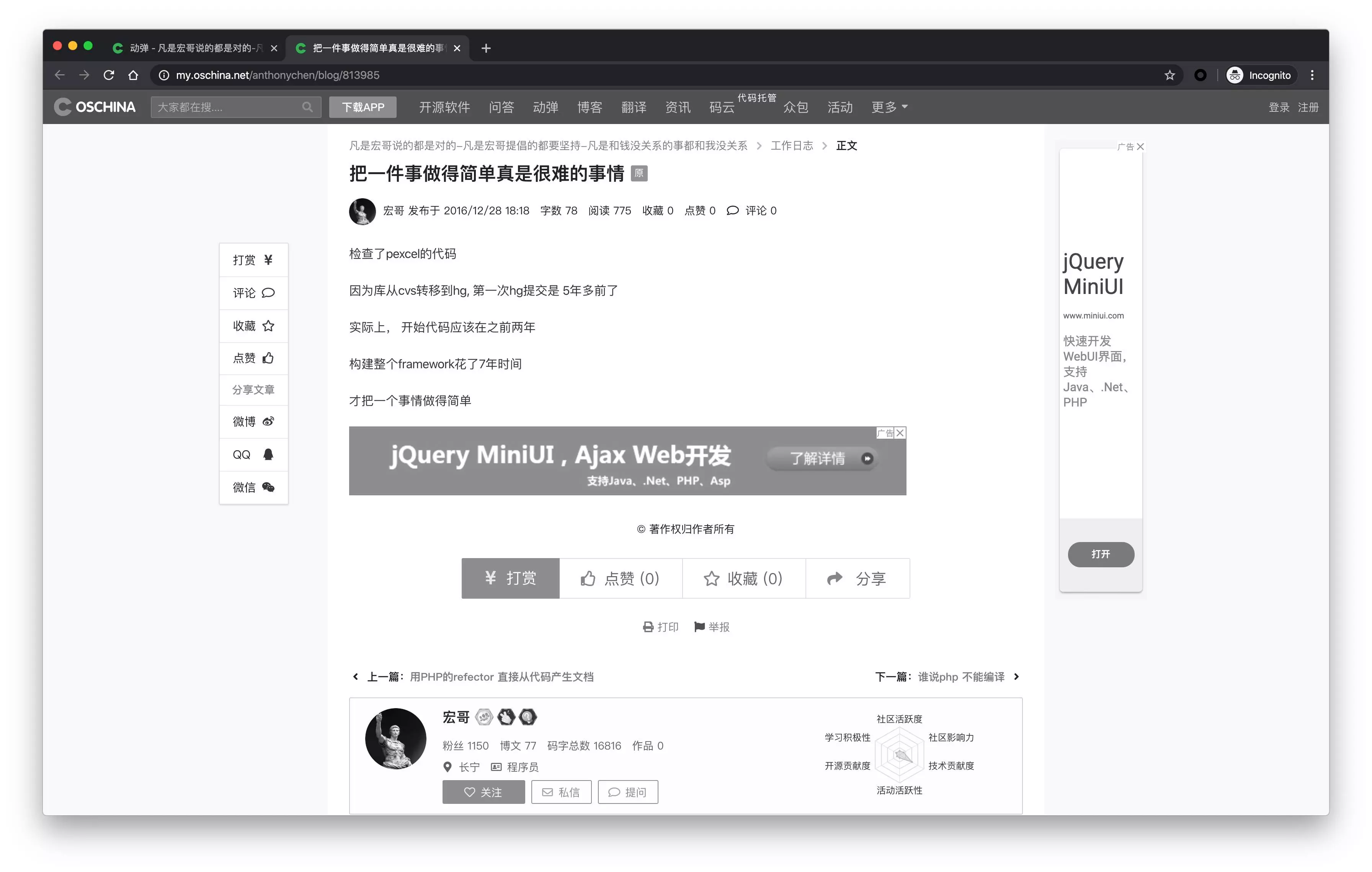
Task: Click the 原 original badge
Action: click(639, 173)
